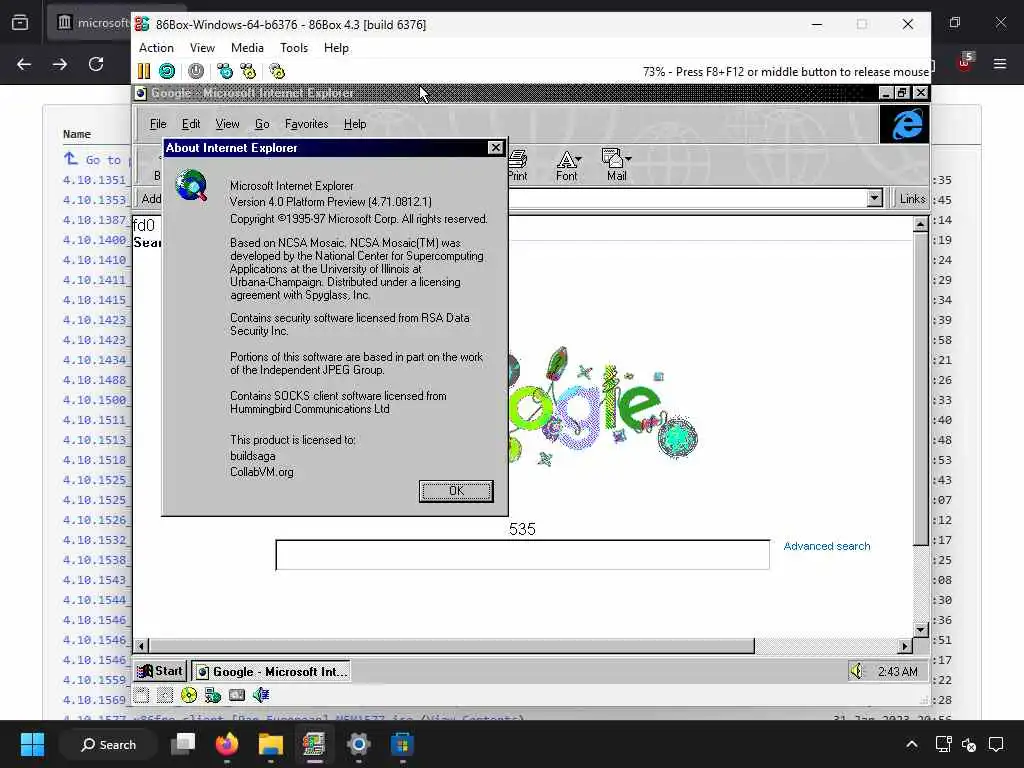Close the About Internet Explorer dialog

click(496, 148)
